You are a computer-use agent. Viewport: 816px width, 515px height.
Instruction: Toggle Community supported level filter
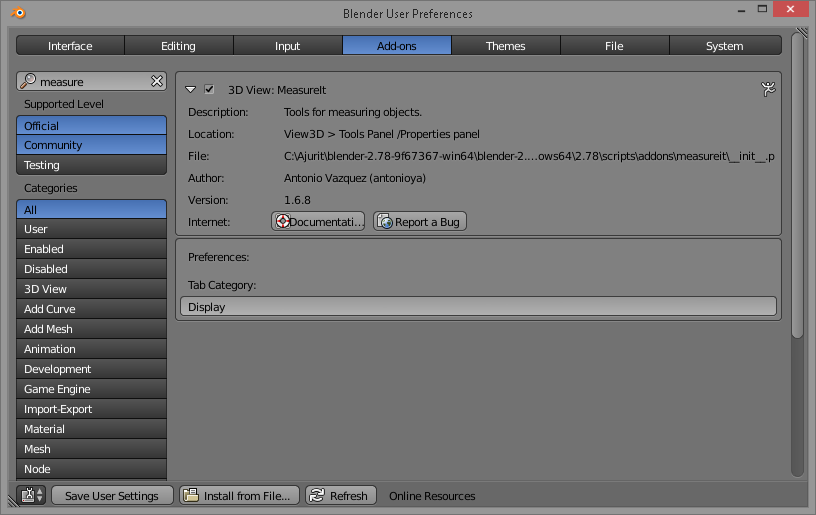(92, 145)
